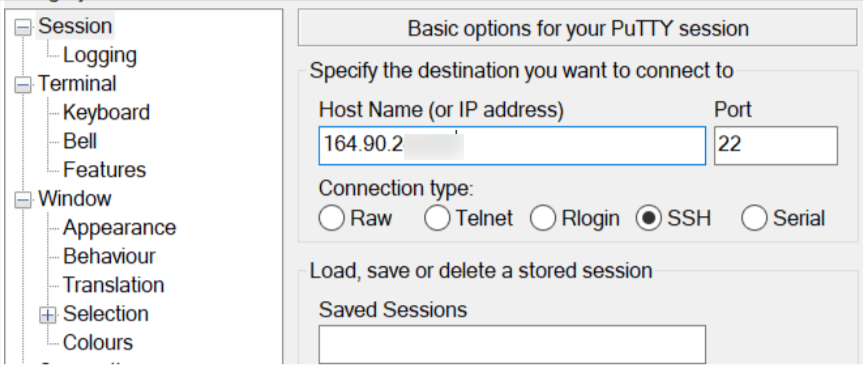Select the SSH radio button
Image resolution: width=863 pixels, height=371 pixels.
pyautogui.click(x=648, y=218)
